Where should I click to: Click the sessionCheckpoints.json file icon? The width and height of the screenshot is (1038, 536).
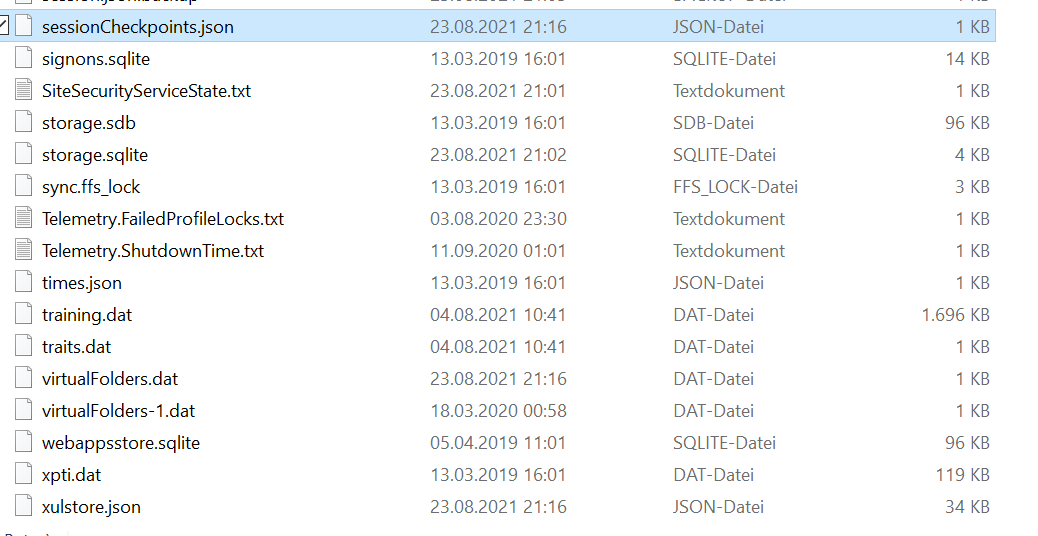[23, 27]
